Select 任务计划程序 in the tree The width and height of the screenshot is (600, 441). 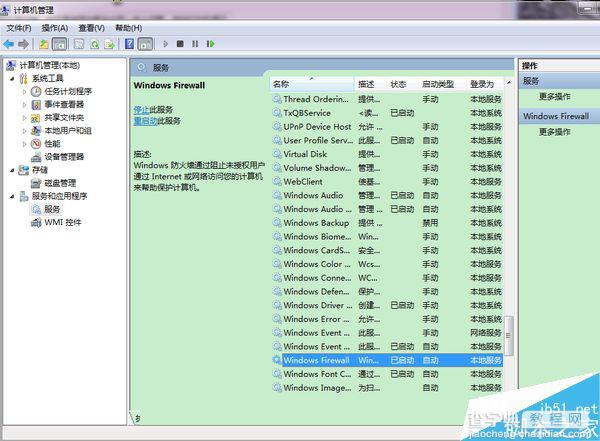68,91
